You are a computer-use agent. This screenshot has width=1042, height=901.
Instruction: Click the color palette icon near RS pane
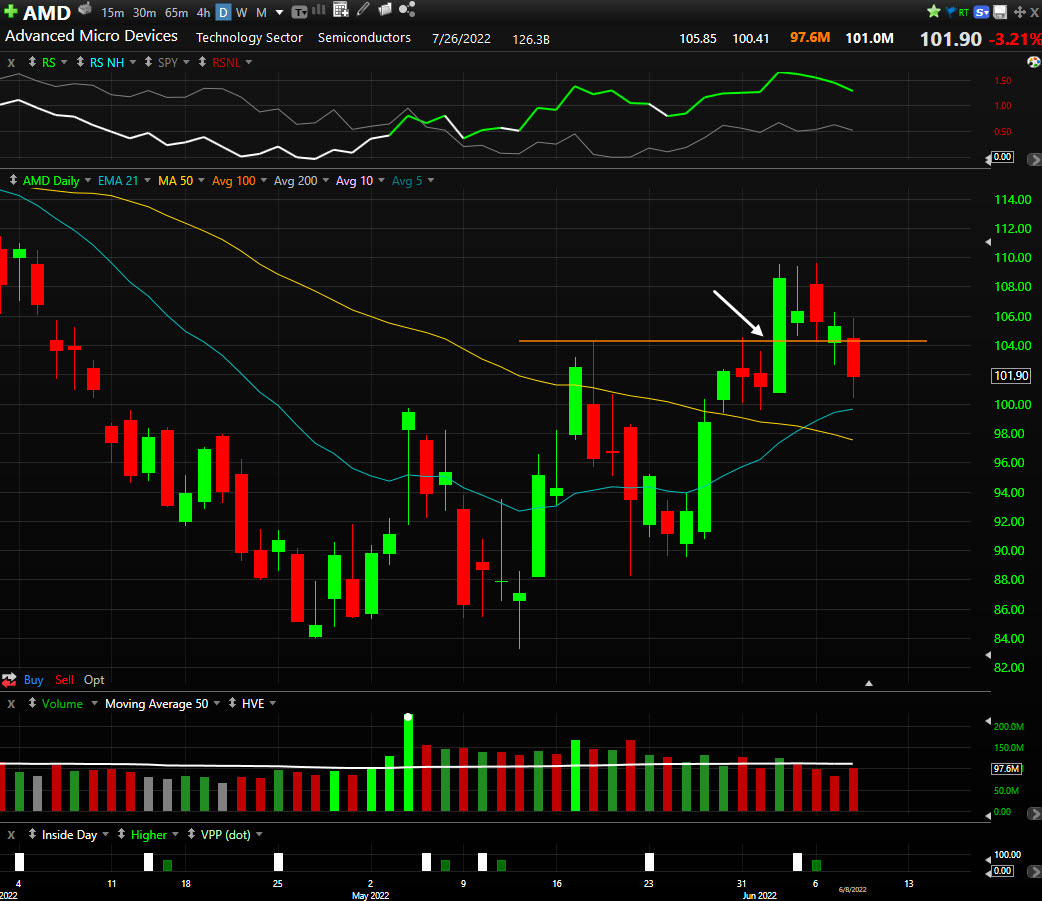pos(1033,62)
